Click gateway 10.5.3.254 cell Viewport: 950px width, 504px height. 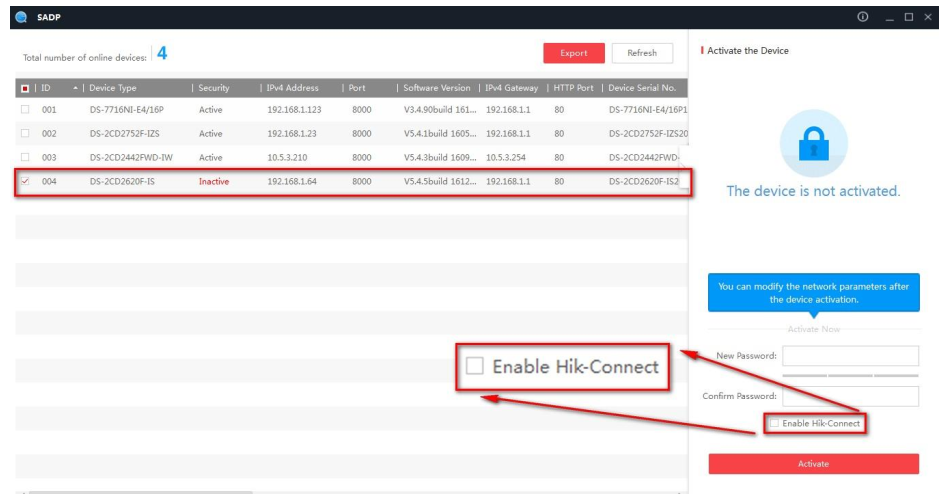point(508,157)
